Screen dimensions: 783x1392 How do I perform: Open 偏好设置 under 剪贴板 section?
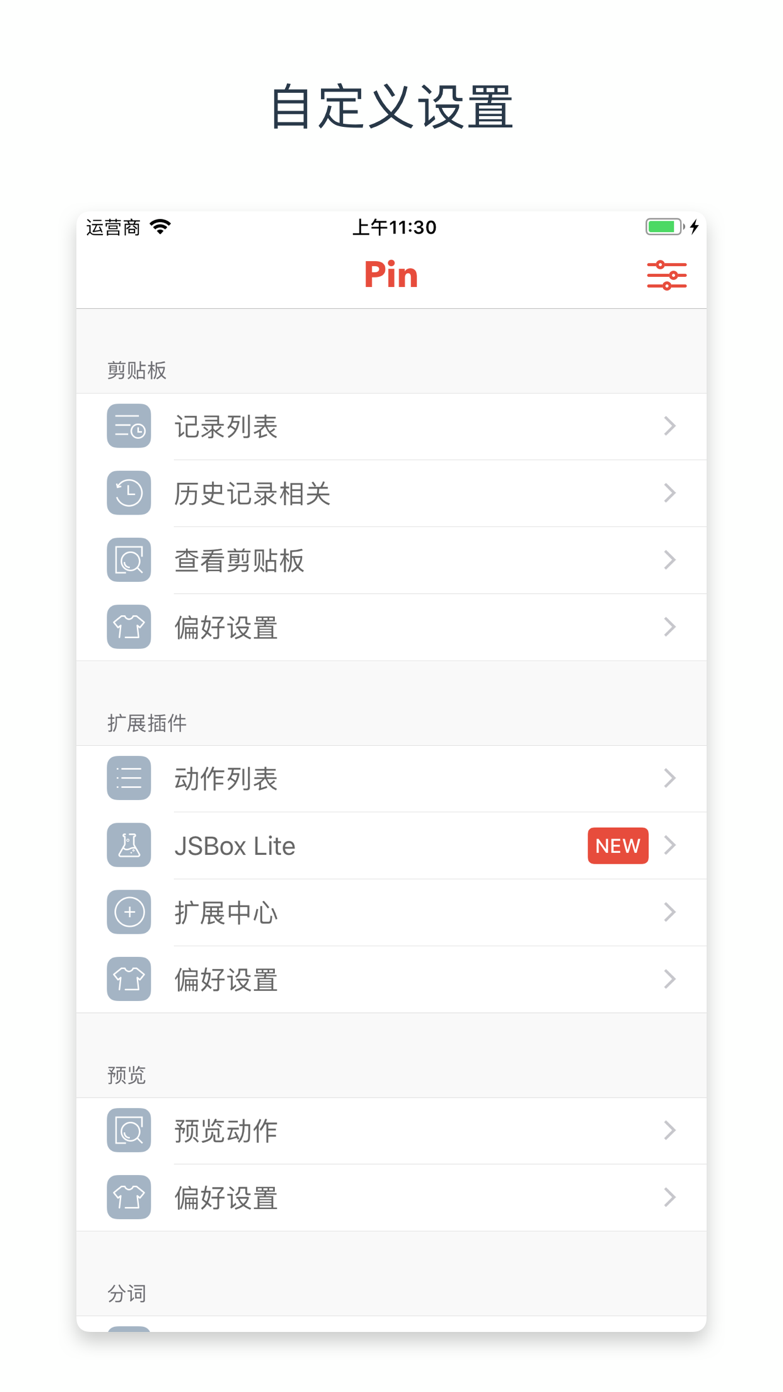(226, 628)
